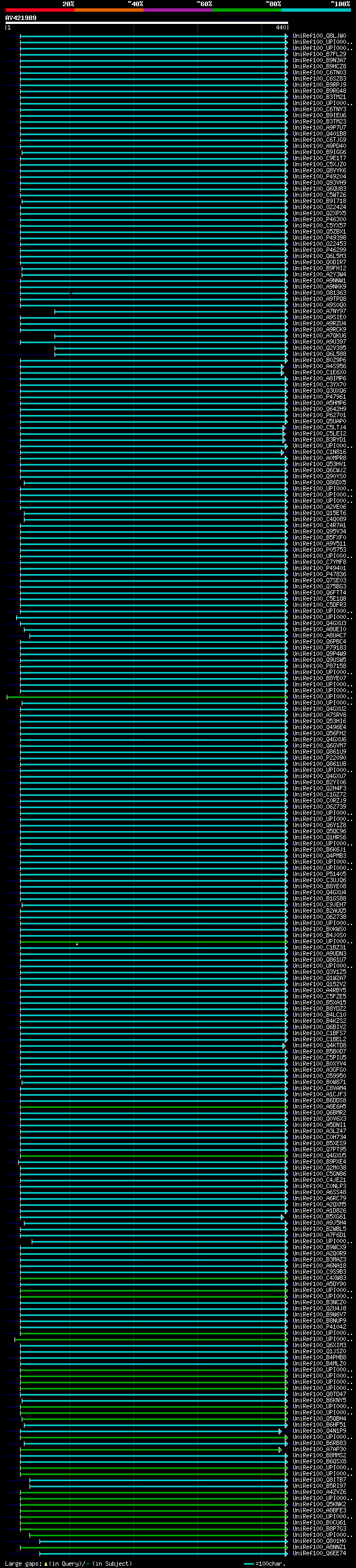Viewport: 356px width, 1568px height.
Task: Select the query name AV421989
Action: pos(21,18)
